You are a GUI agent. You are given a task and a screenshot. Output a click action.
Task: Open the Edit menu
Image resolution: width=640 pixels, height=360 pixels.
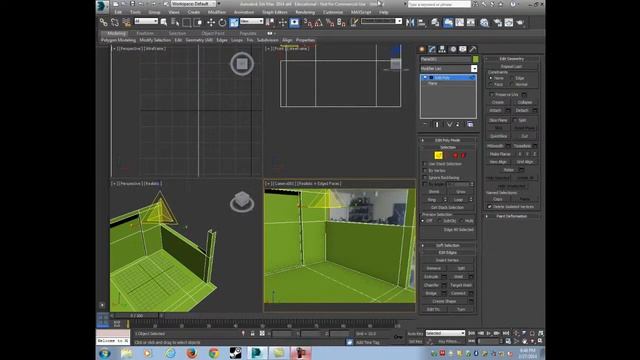click(x=118, y=12)
